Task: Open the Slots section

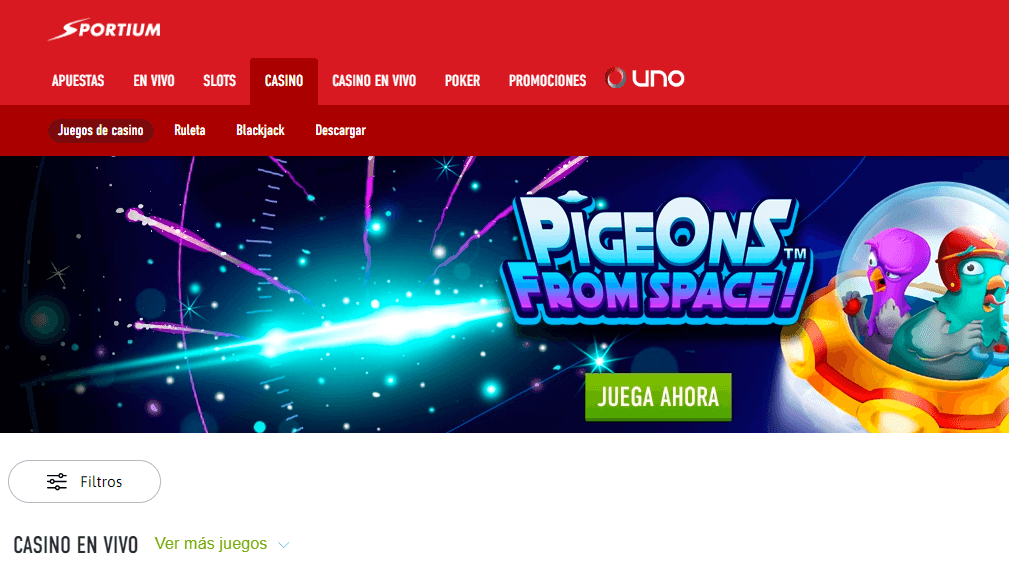Action: click(219, 81)
